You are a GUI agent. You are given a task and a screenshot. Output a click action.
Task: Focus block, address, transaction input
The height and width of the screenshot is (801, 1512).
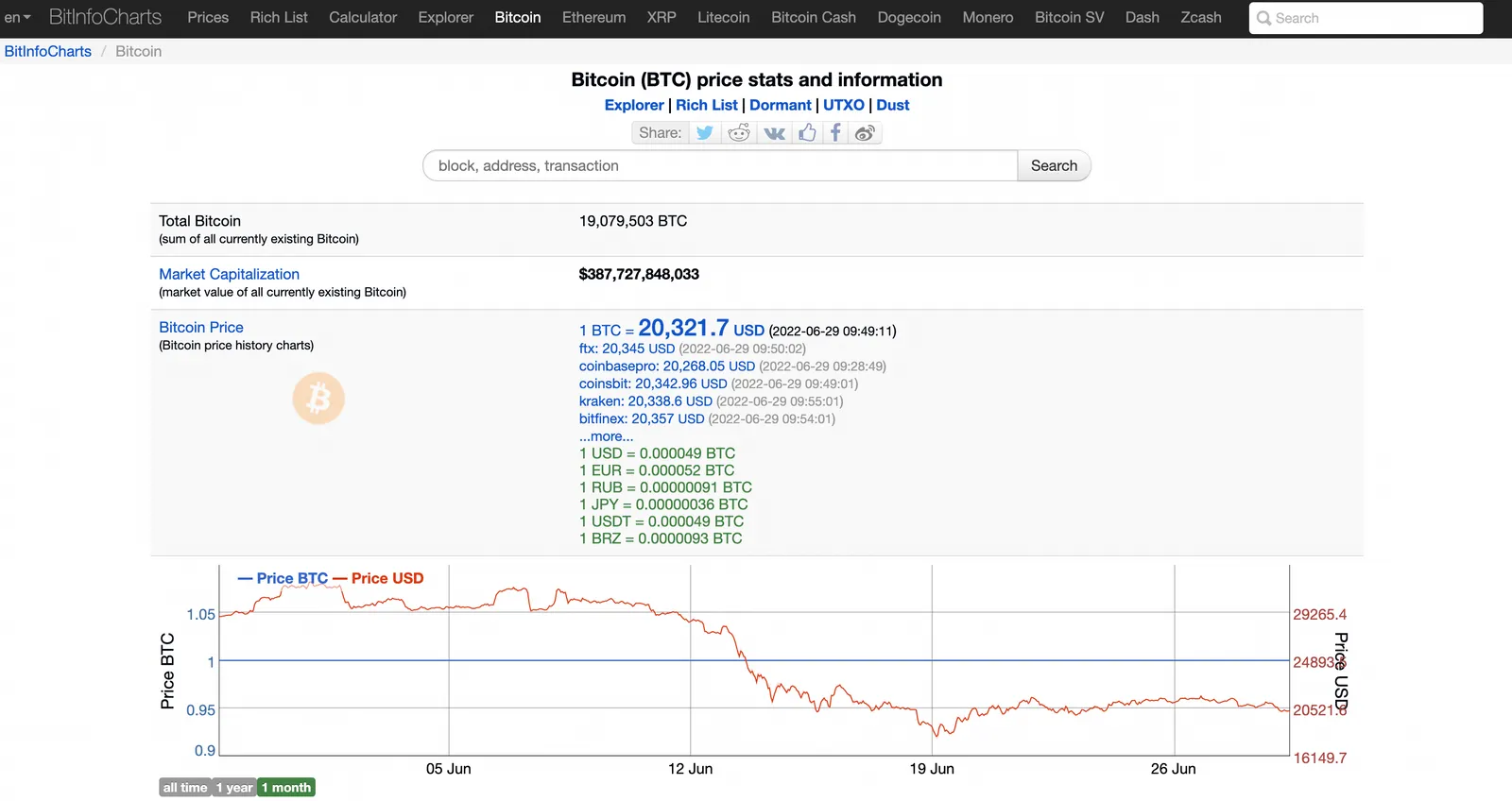tap(720, 165)
